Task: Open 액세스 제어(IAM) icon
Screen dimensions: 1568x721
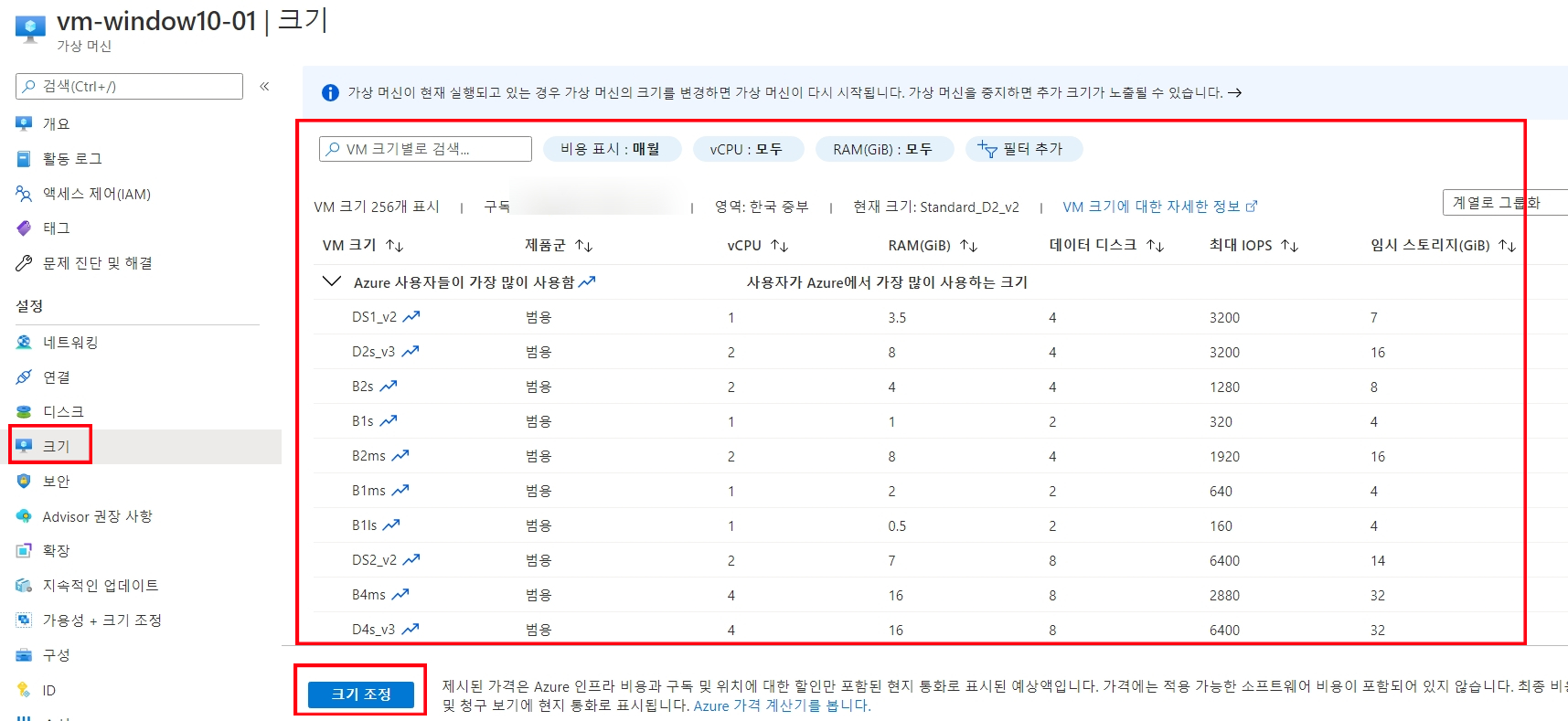Action: (24, 193)
